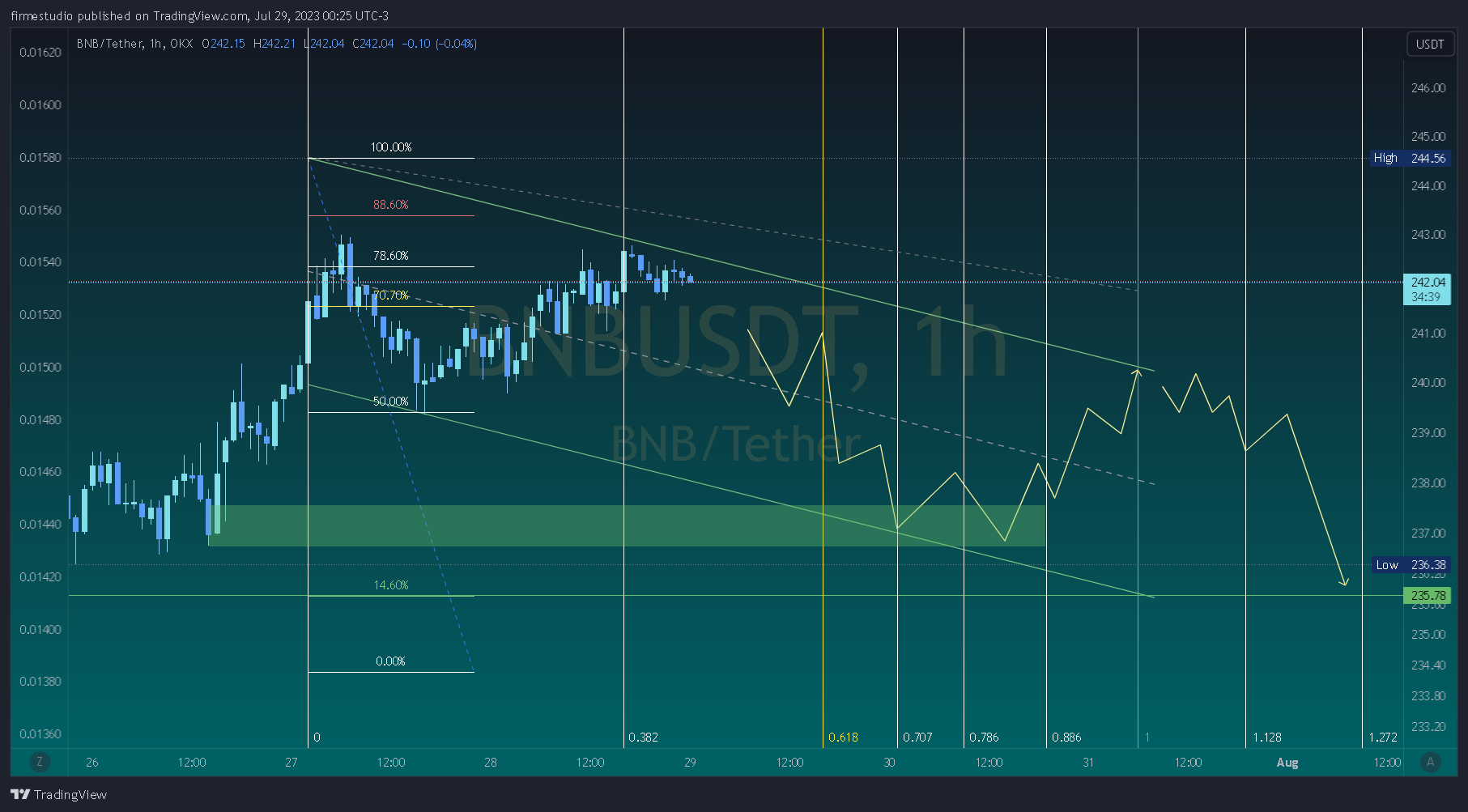Click the green 235.78 price label
Screen dimensions: 1468x812
tap(1427, 596)
